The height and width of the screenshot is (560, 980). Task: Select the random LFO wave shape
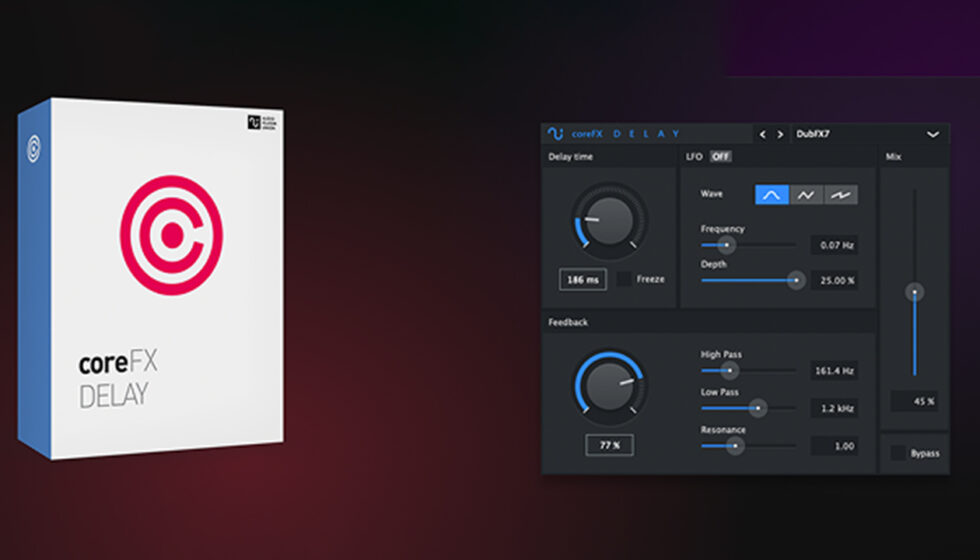pyautogui.click(x=841, y=195)
